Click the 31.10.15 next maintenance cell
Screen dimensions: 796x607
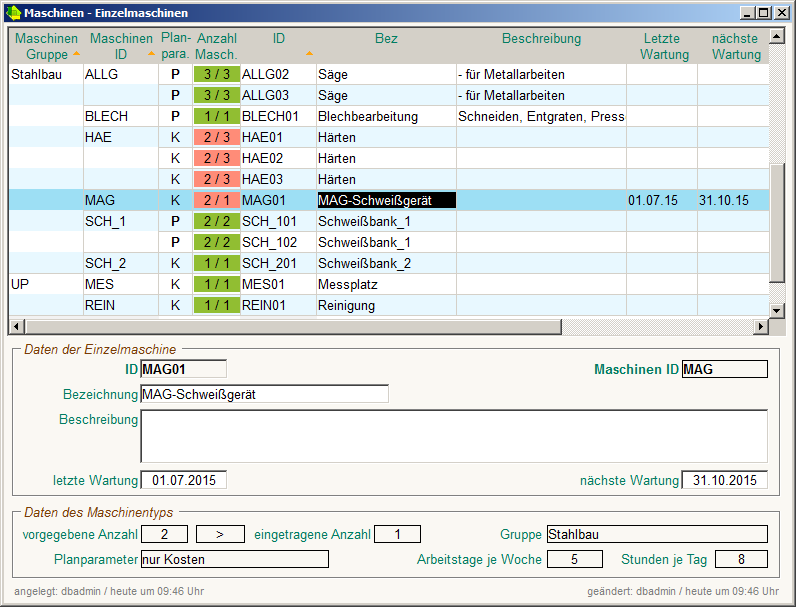click(x=734, y=200)
